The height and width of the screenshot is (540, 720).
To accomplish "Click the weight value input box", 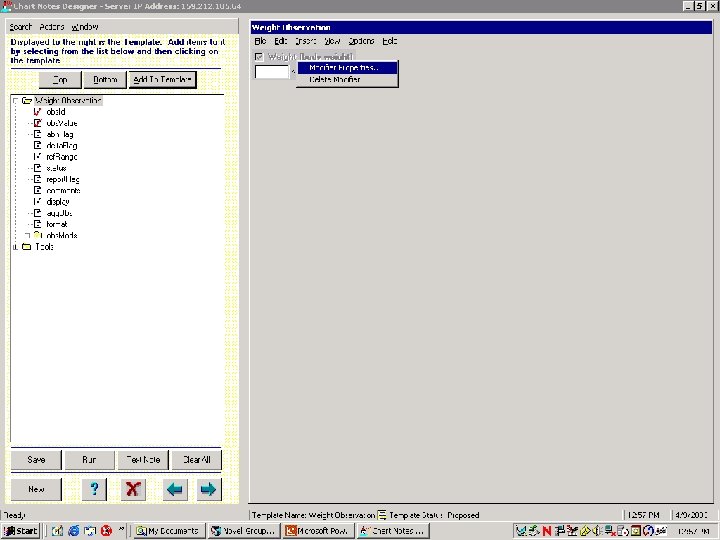I will (272, 72).
